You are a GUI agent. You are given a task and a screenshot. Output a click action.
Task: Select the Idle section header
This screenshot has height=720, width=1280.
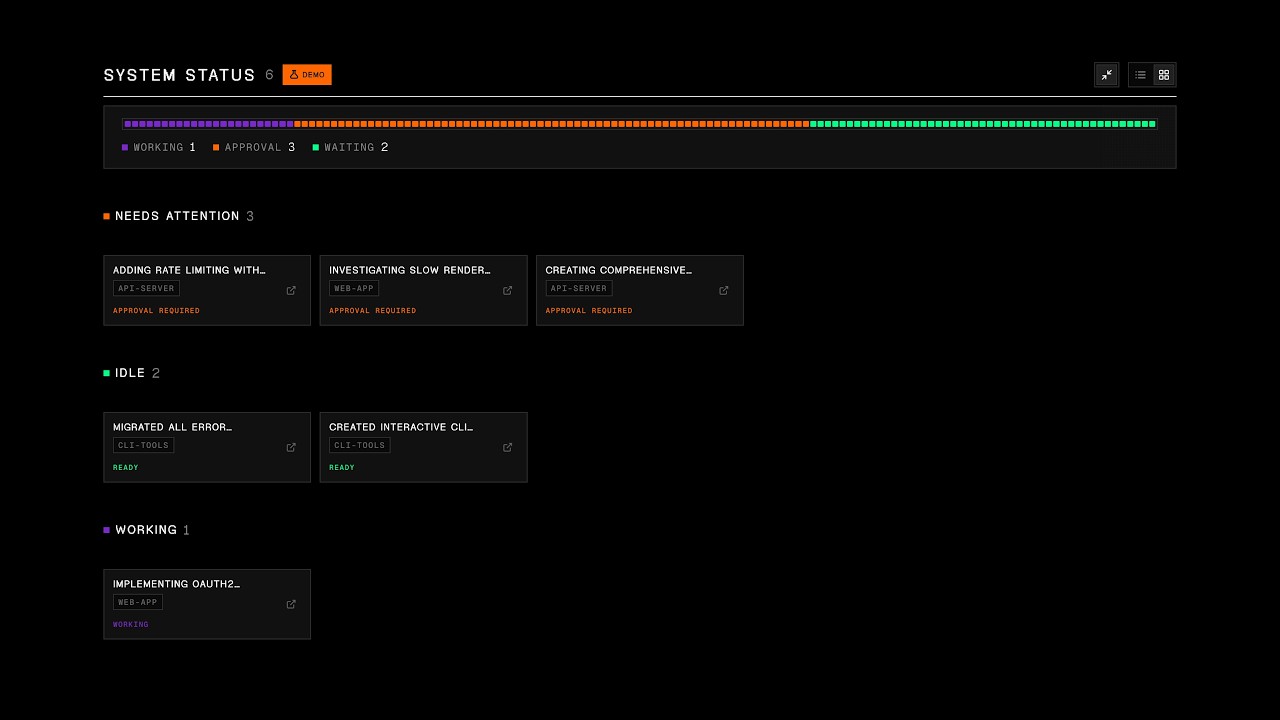pyautogui.click(x=132, y=373)
